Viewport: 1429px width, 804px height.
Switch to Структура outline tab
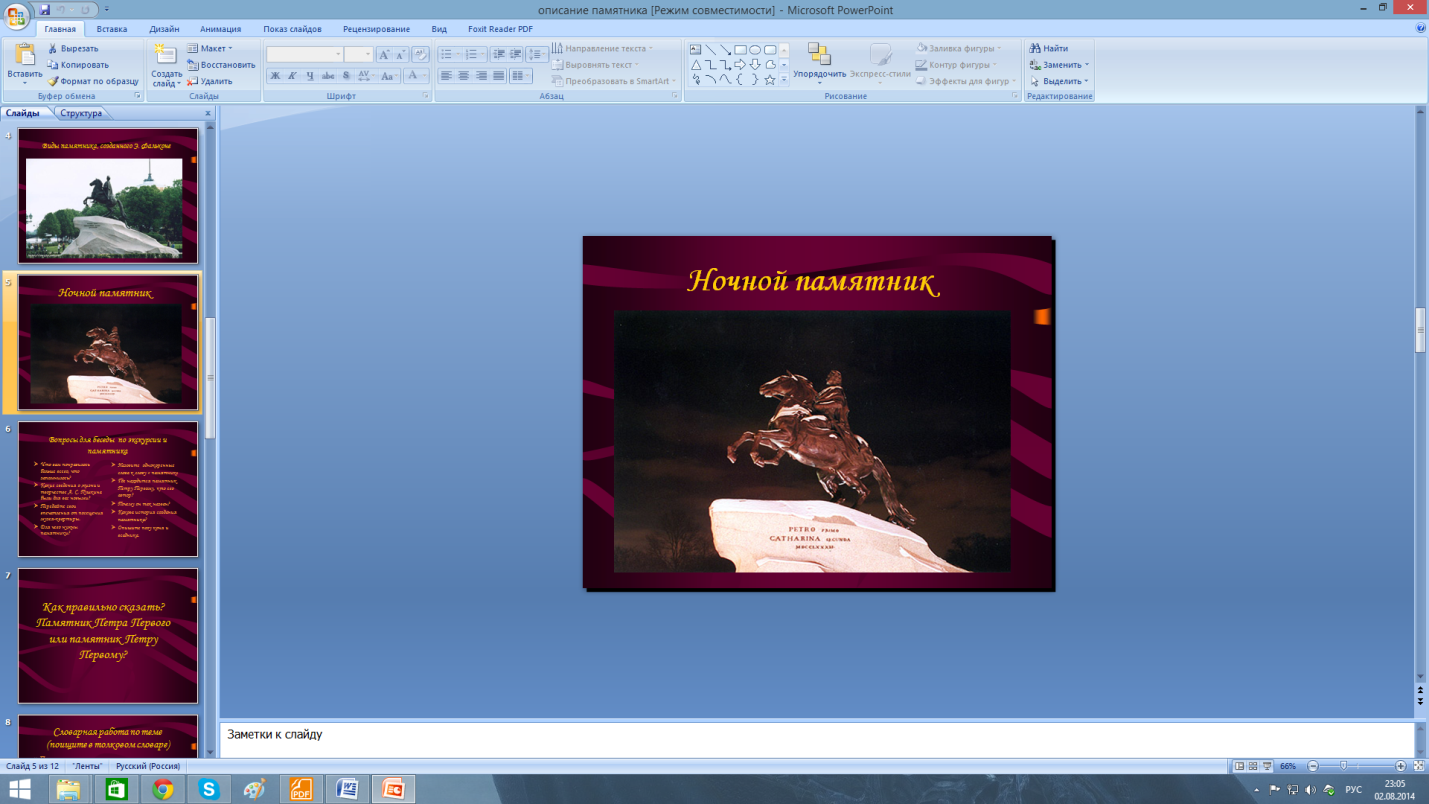coord(81,113)
